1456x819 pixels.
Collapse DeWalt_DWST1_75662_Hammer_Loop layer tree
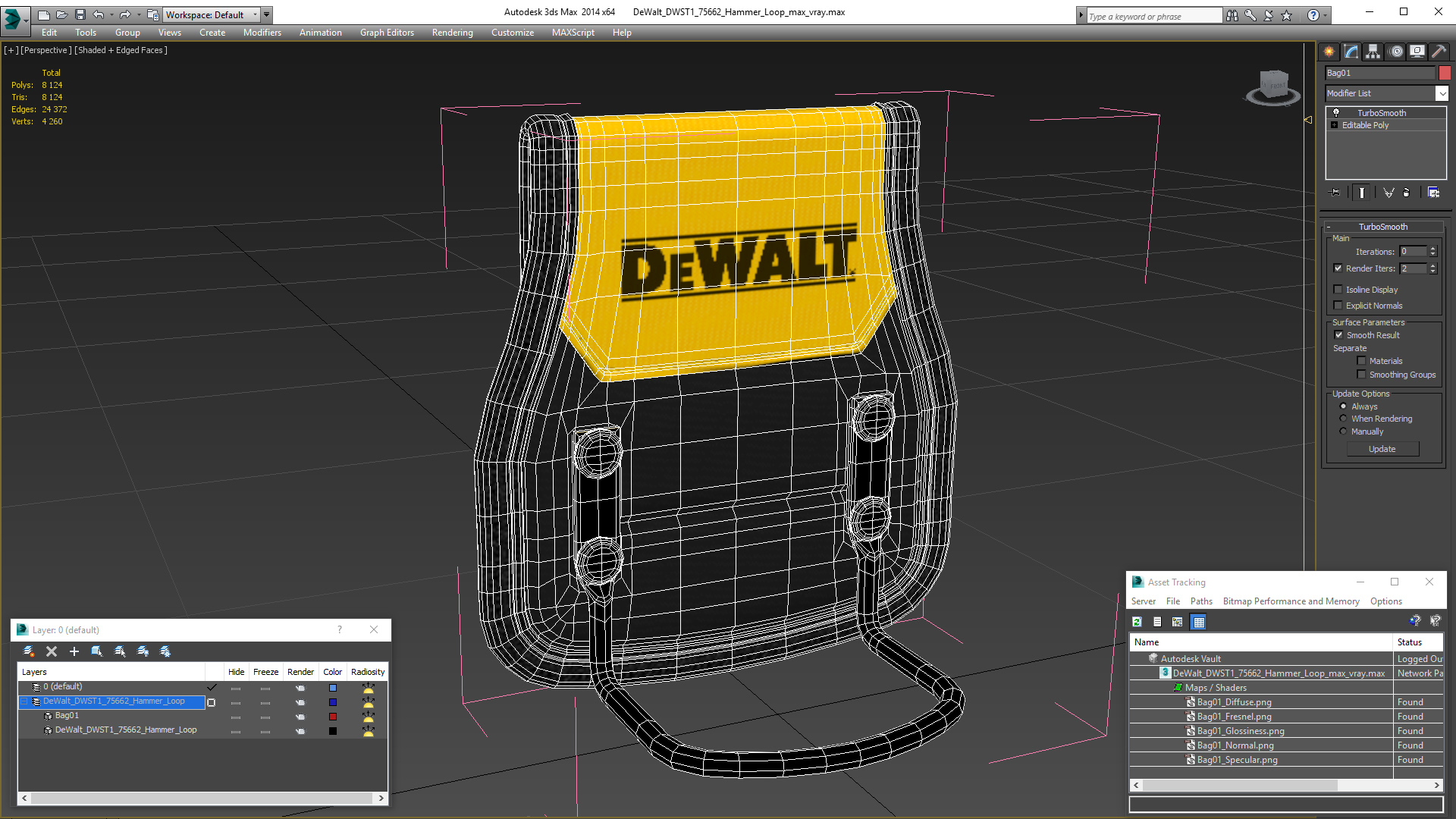(24, 701)
